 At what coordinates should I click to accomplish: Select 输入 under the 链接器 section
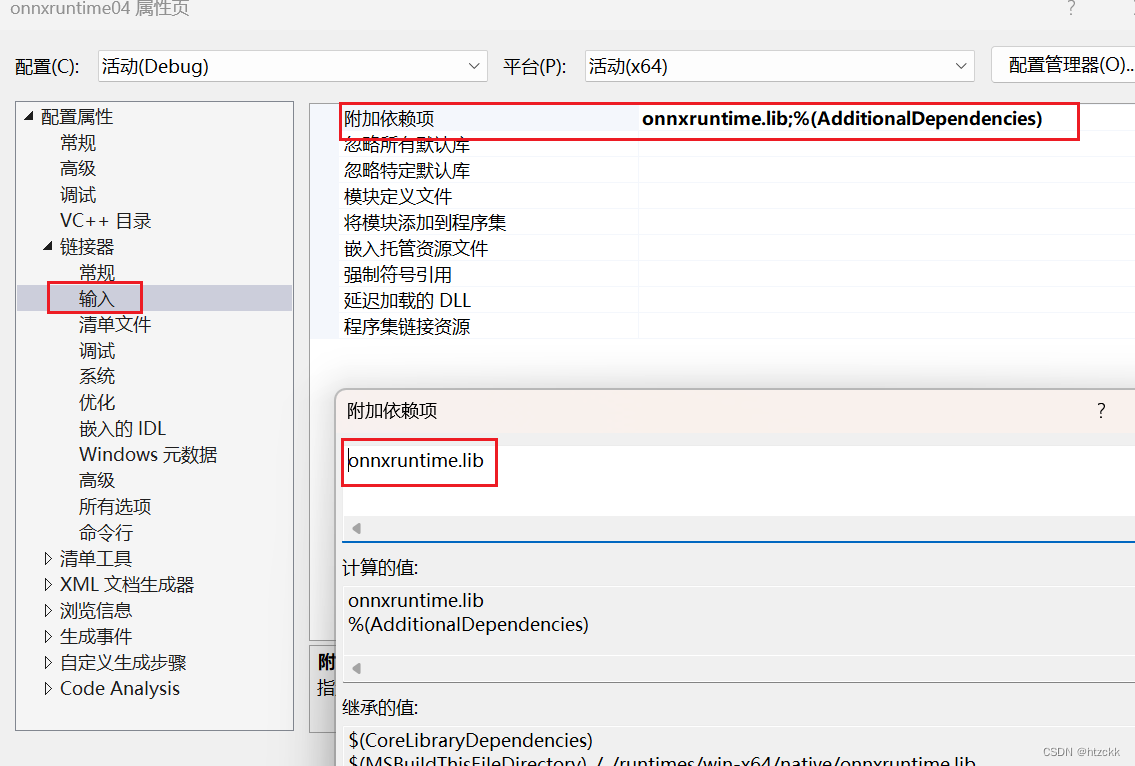[96, 297]
